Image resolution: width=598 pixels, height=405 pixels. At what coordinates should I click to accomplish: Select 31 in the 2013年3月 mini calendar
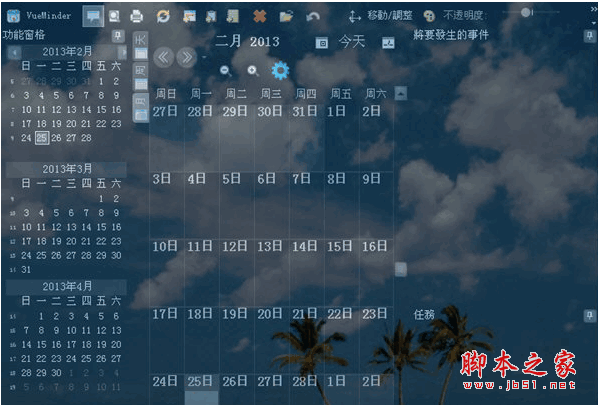tap(26, 270)
